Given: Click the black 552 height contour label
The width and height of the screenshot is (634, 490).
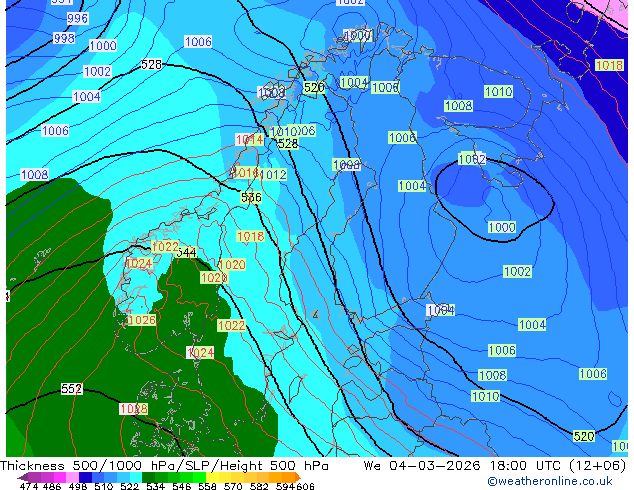Looking at the screenshot, I should (x=72, y=389).
